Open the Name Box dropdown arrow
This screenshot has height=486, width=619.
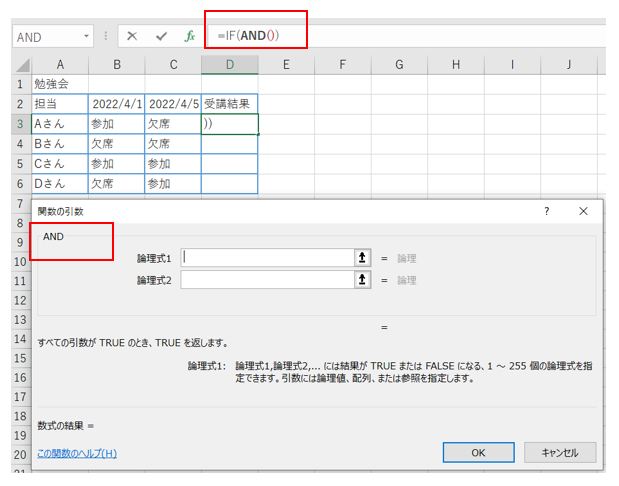point(87,37)
